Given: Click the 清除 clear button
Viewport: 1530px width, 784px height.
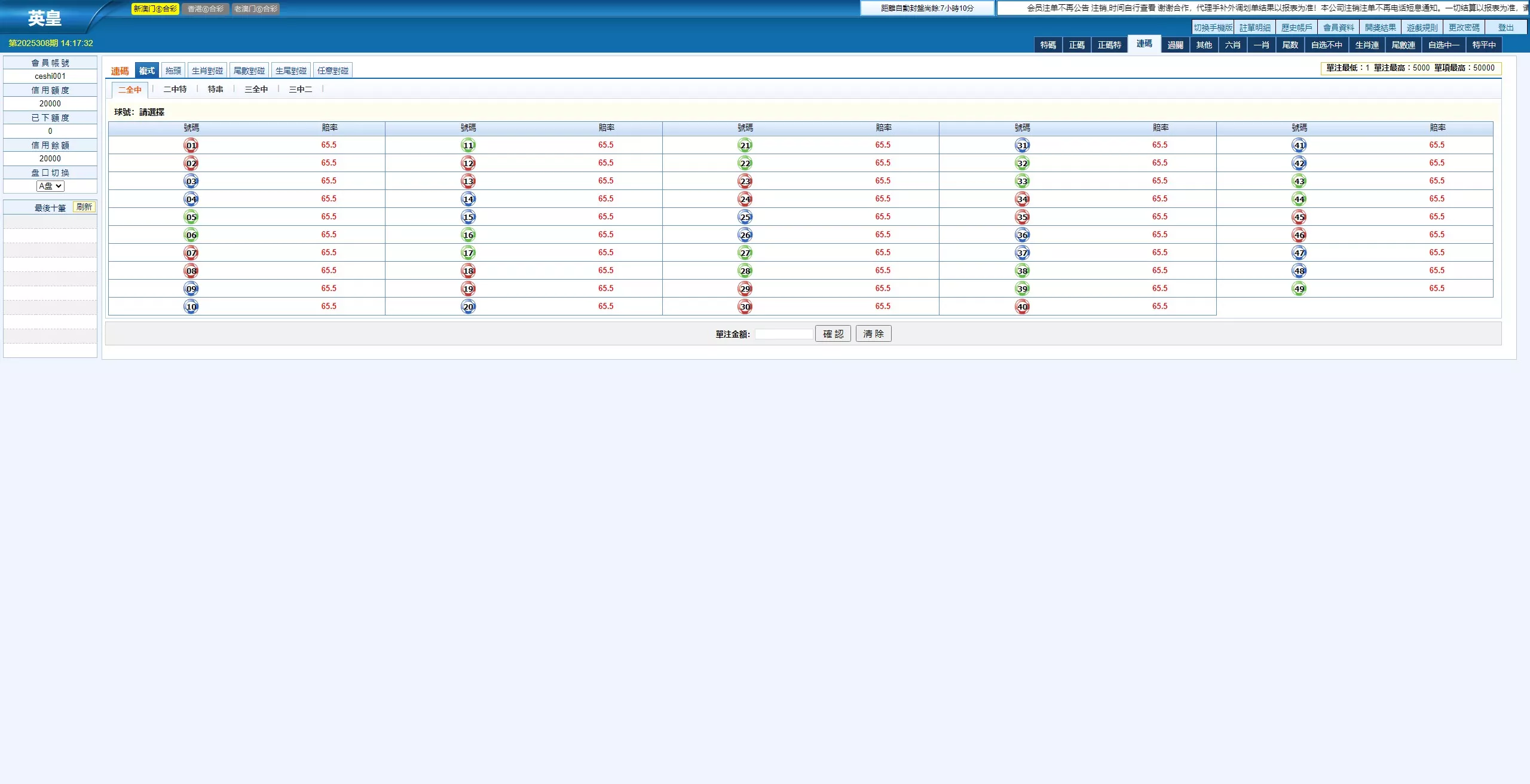Looking at the screenshot, I should (873, 333).
